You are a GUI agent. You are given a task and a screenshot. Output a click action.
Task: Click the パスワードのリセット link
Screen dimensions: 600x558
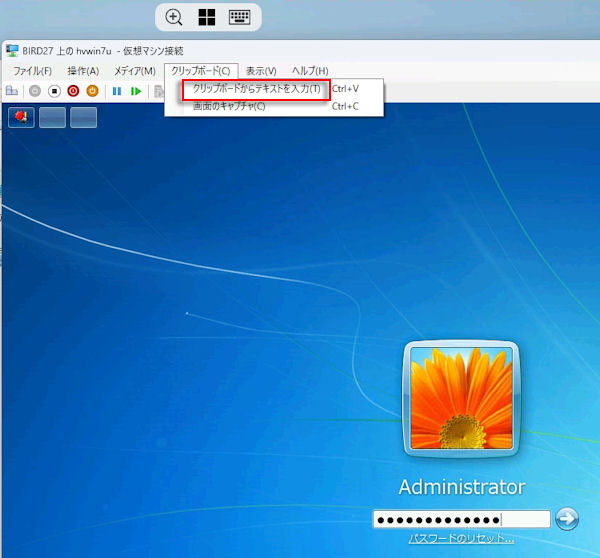461,539
